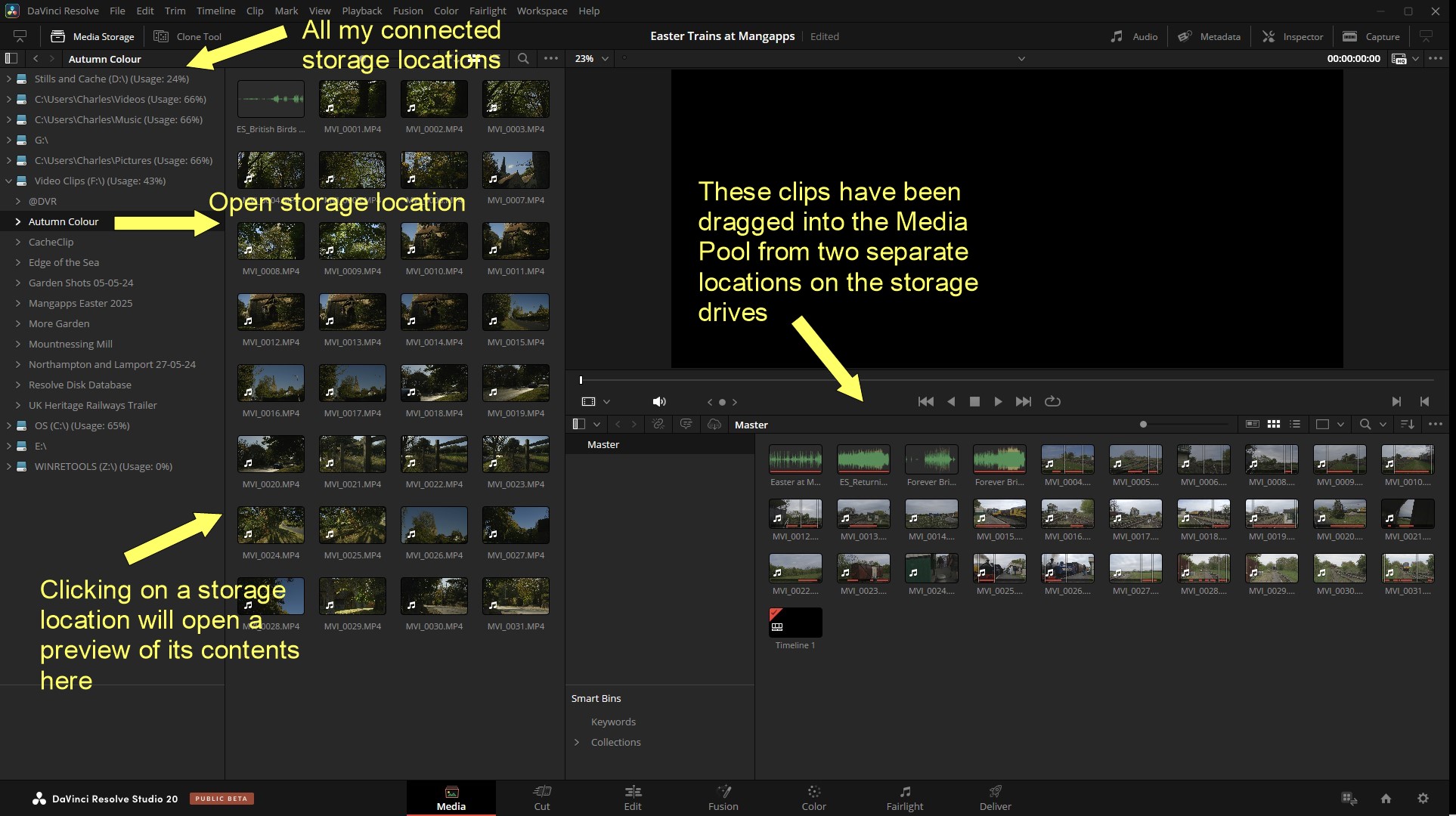The width and height of the screenshot is (1456, 816).
Task: Show the Audio panel
Action: click(x=1134, y=36)
